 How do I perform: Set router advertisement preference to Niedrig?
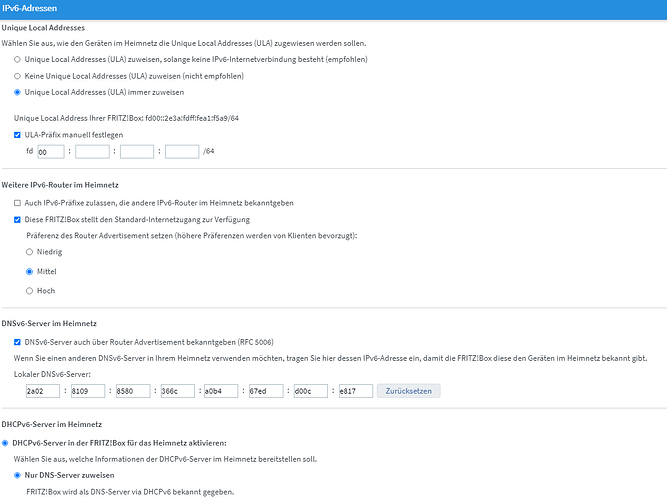[x=30, y=252]
